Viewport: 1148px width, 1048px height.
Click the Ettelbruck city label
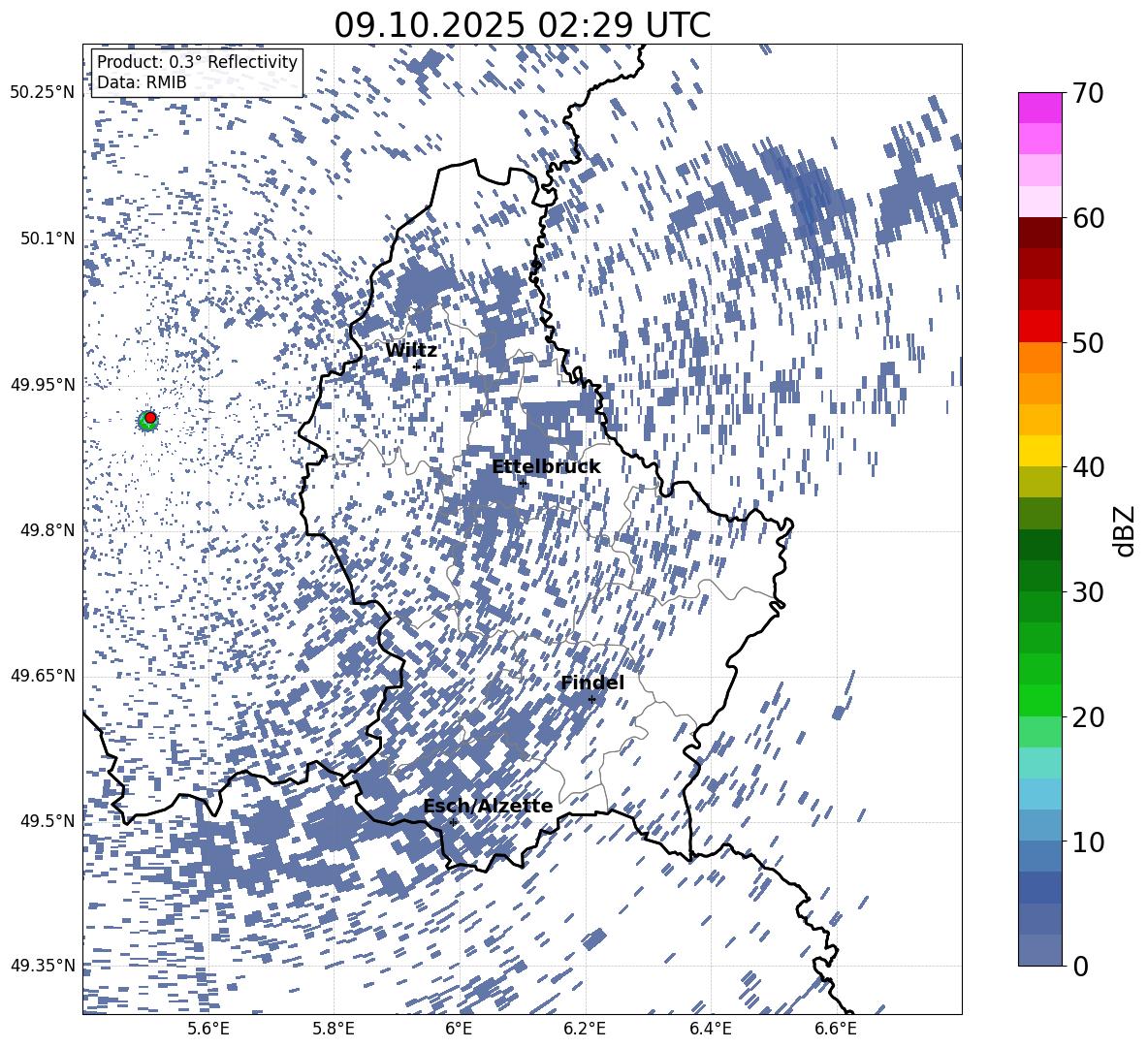pyautogui.click(x=546, y=467)
